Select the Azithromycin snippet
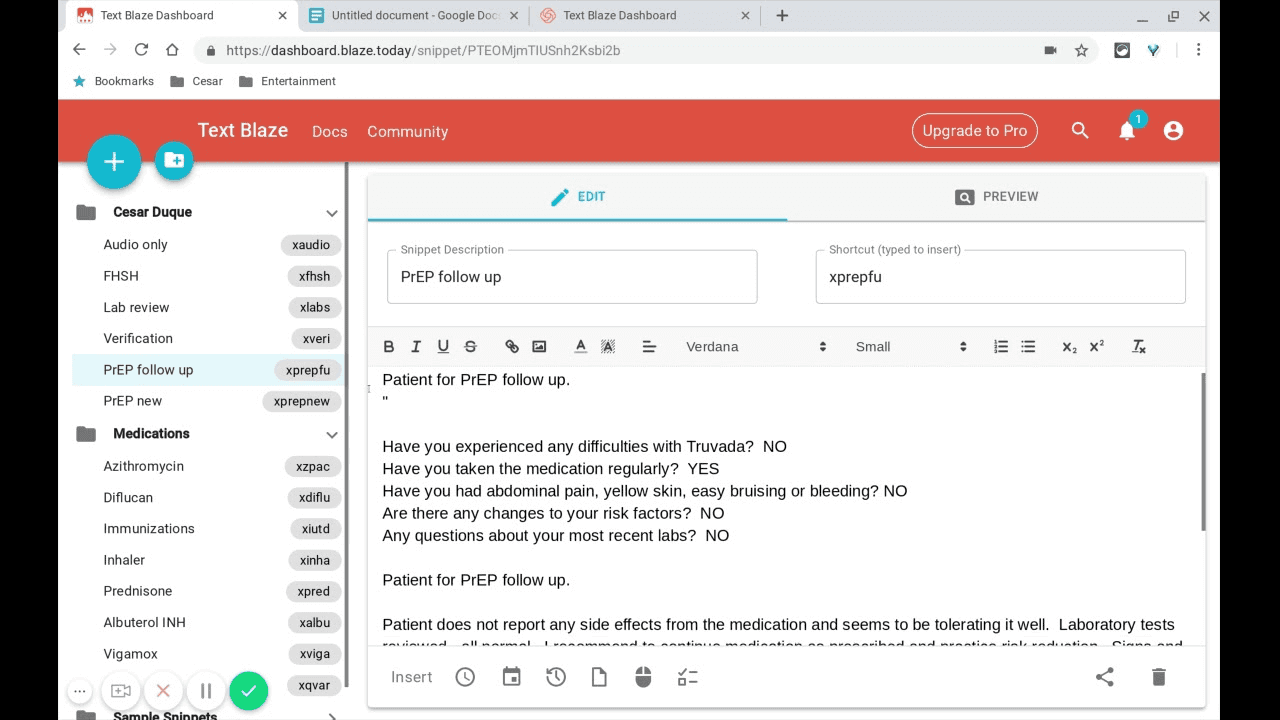The width and height of the screenshot is (1280, 720). click(208, 466)
